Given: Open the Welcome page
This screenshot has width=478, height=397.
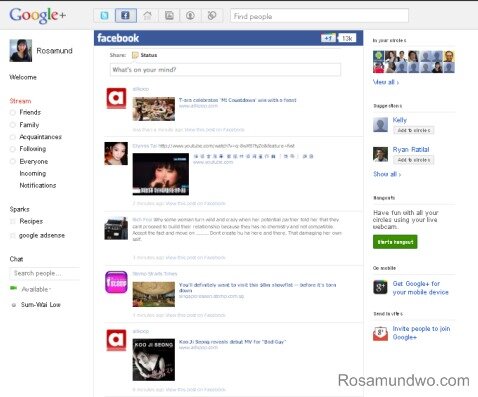Looking at the screenshot, I should (23, 77).
